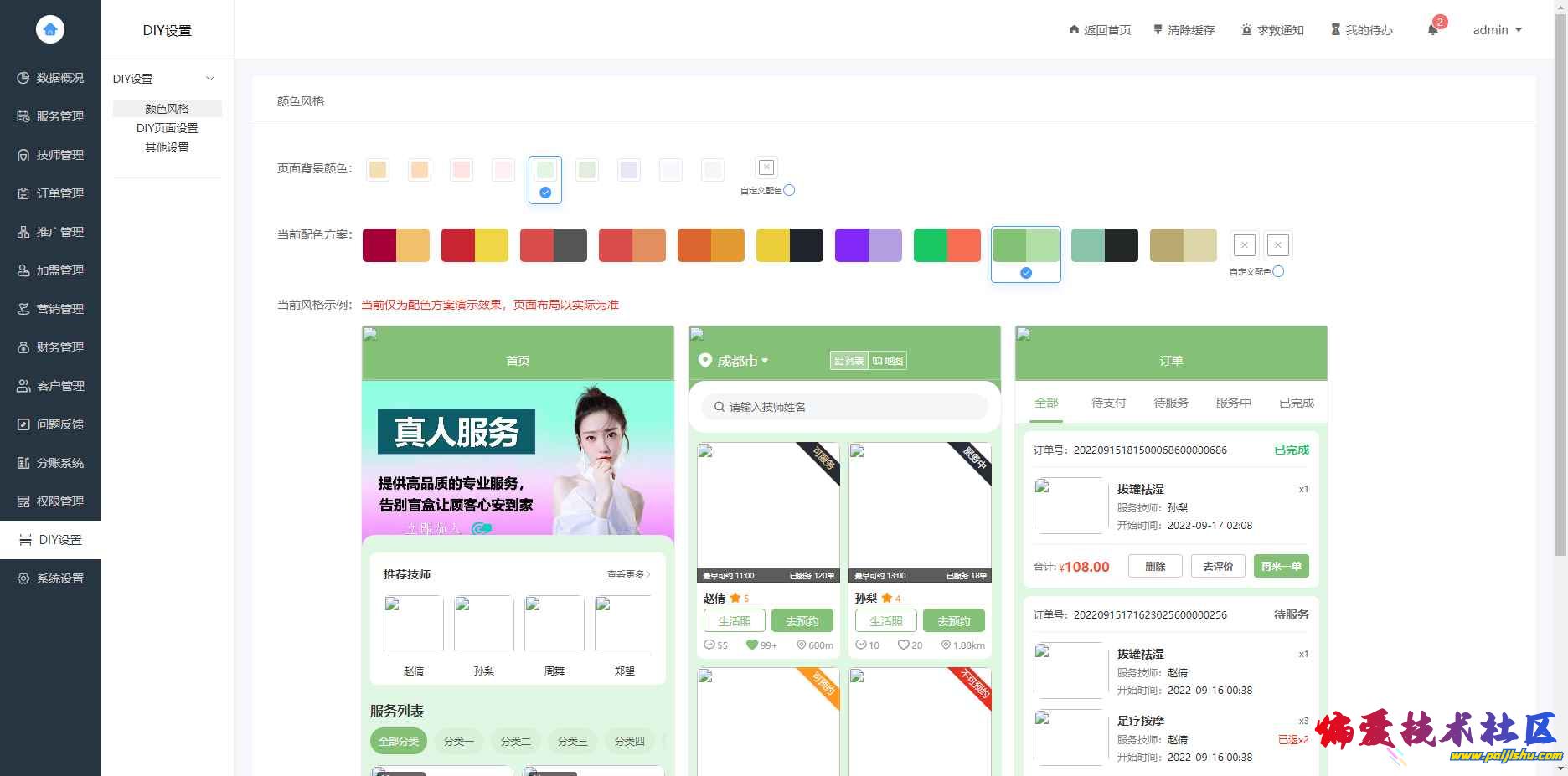The height and width of the screenshot is (776, 1568).
Task: Click the 系统设置 gear icon
Action: pyautogui.click(x=23, y=578)
